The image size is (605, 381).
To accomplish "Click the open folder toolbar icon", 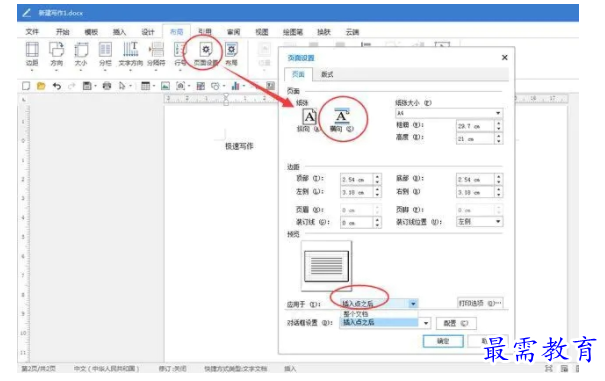I will click(41, 86).
